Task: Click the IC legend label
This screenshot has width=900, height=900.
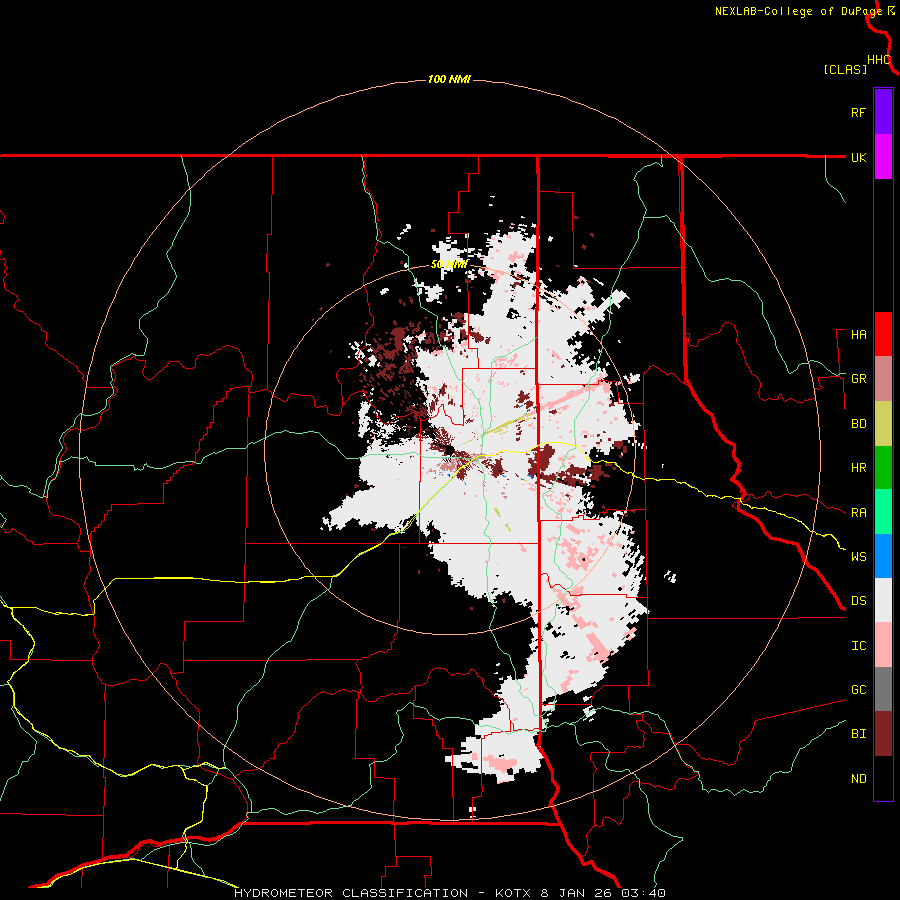Action: point(858,646)
